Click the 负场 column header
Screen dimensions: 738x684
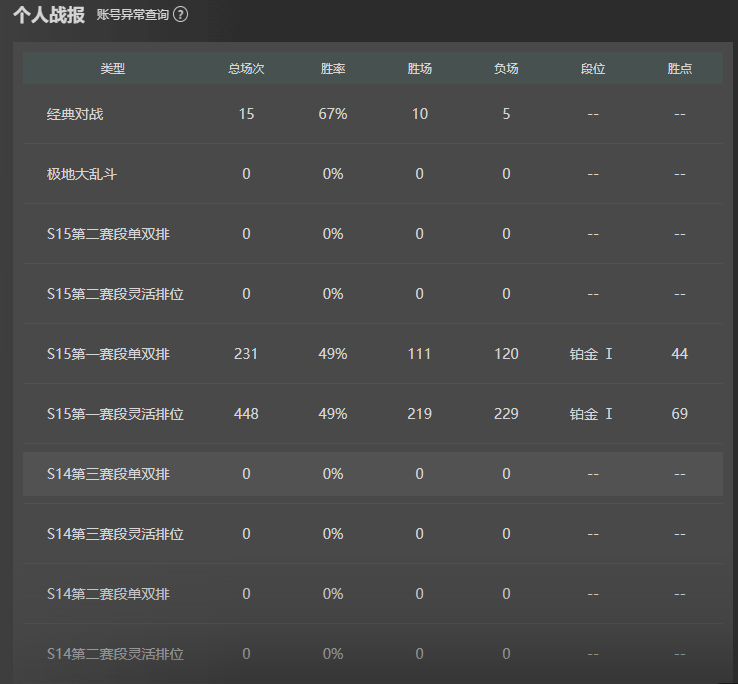506,69
